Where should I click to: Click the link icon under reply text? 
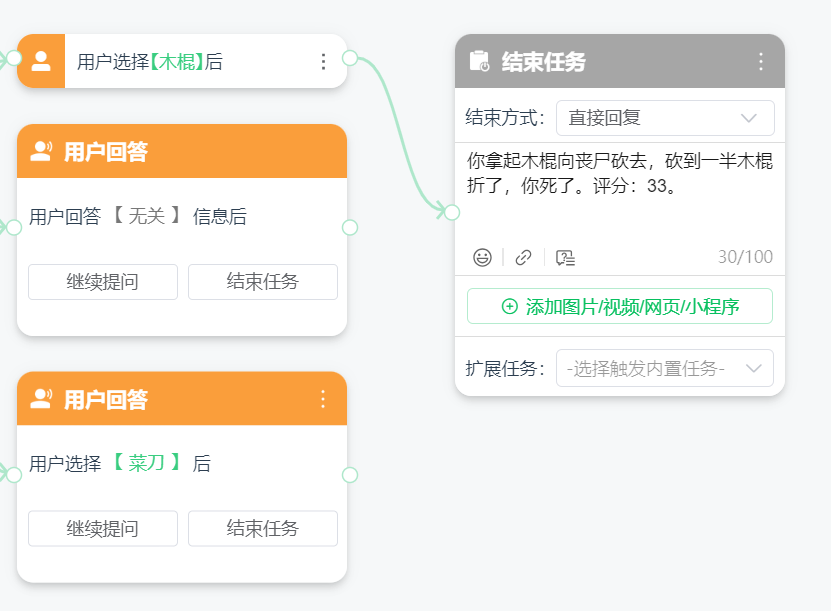523,257
